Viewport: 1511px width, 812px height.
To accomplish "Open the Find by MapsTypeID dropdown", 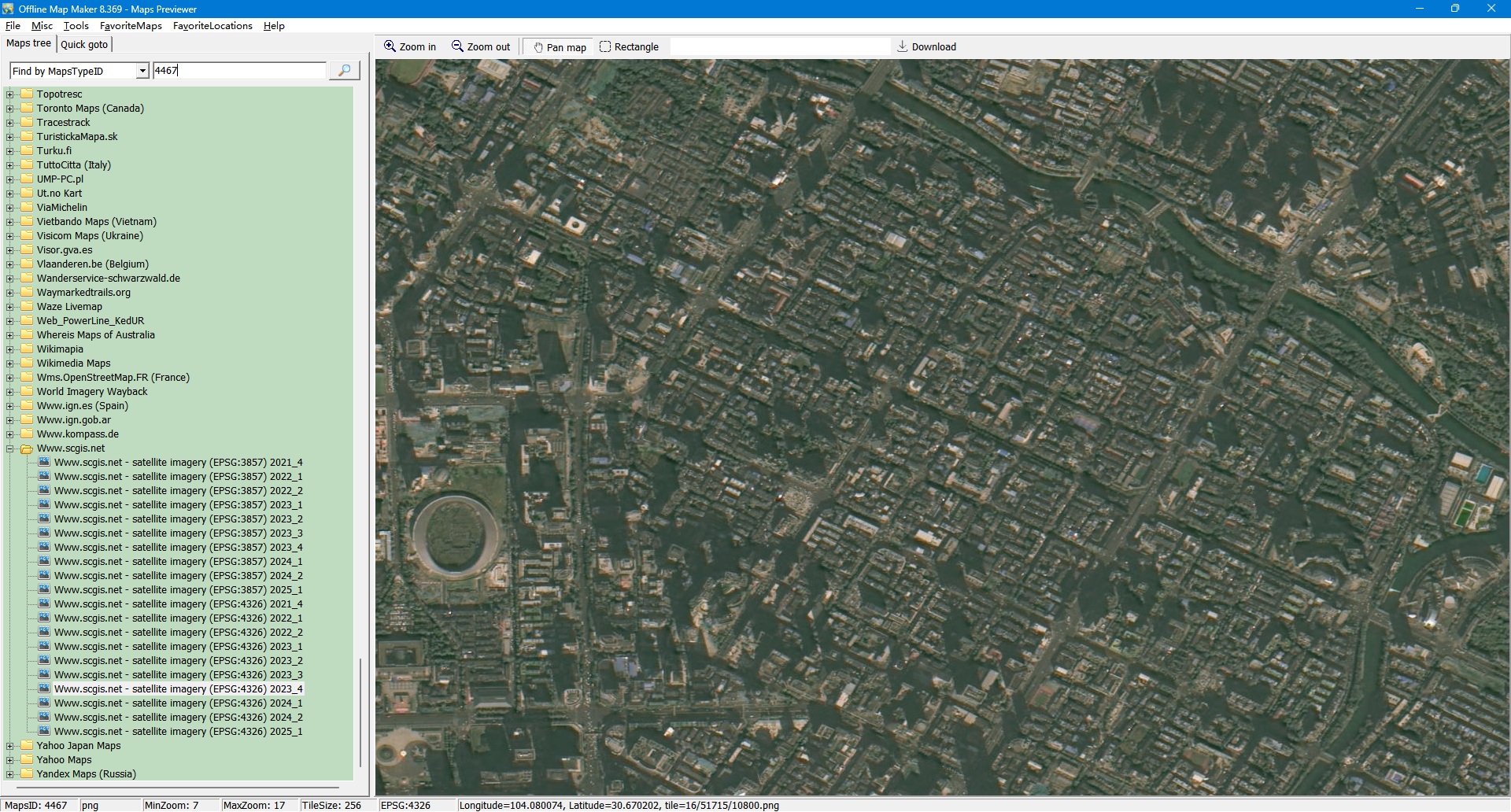I will (142, 72).
